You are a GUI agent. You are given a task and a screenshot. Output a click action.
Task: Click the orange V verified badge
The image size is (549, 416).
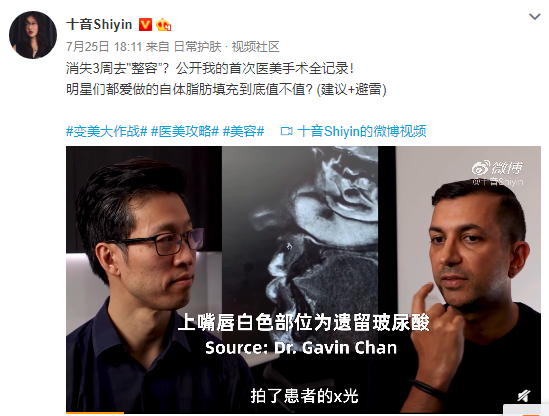[145, 25]
